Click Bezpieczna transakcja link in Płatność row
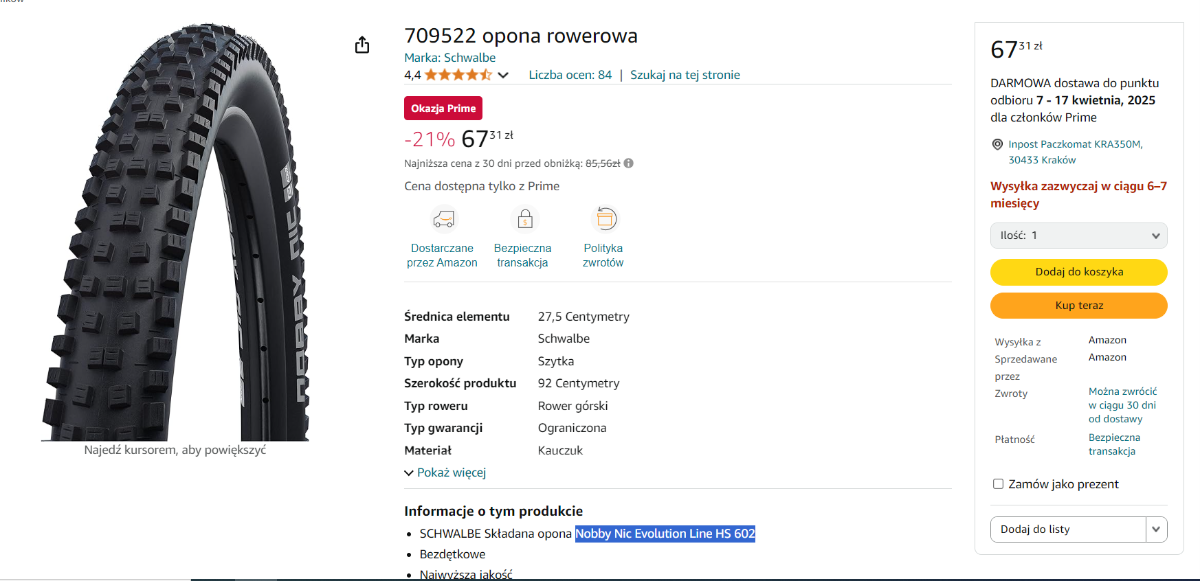This screenshot has height=581, width=1200. point(1115,444)
